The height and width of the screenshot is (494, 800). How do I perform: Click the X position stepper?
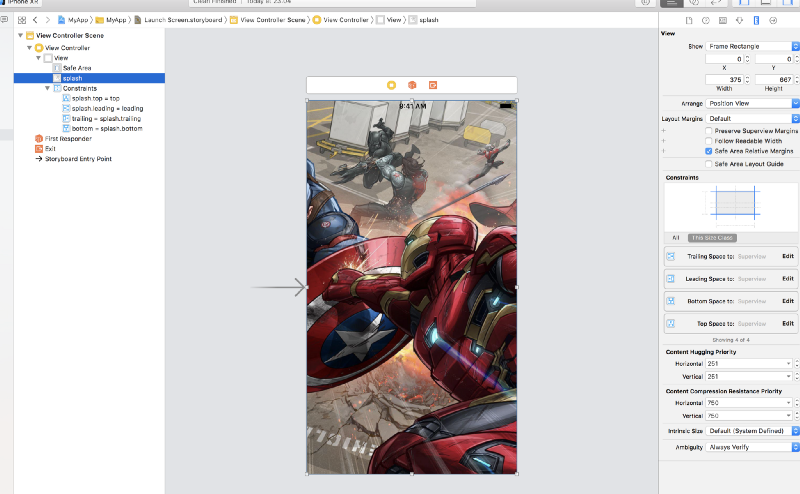click(747, 59)
